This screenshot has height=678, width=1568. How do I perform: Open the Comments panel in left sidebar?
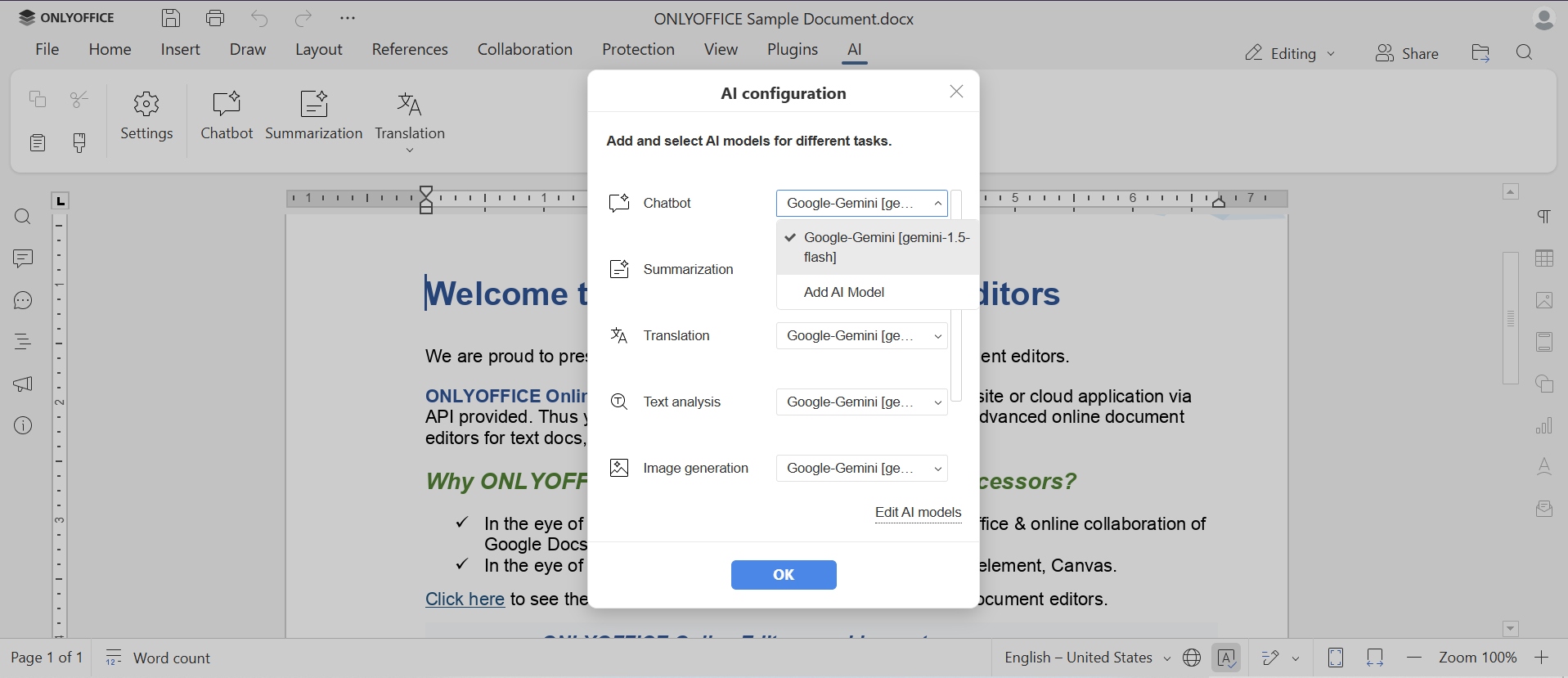(23, 258)
